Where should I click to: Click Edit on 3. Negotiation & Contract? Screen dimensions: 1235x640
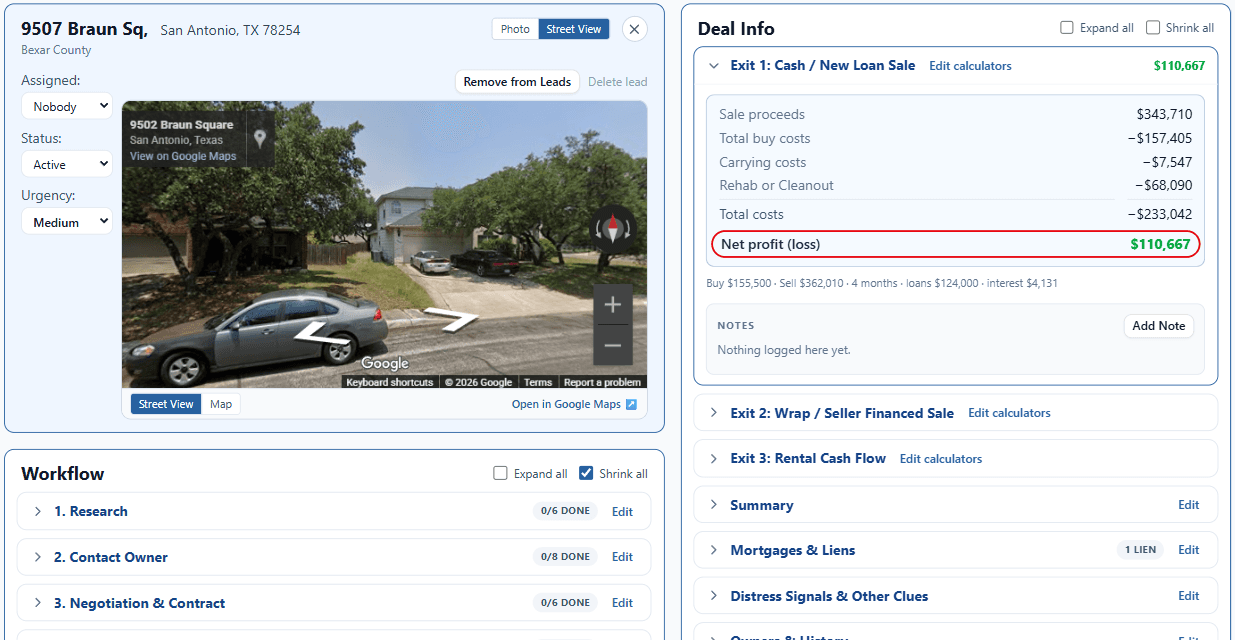coord(622,603)
